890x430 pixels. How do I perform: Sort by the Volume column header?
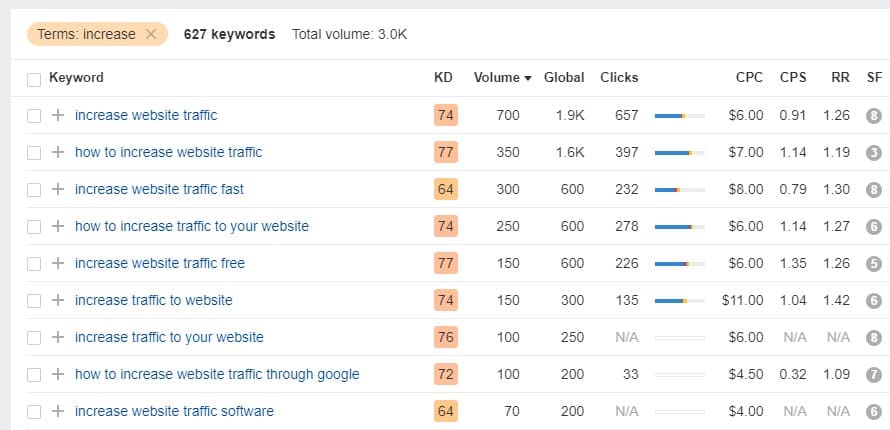point(502,78)
